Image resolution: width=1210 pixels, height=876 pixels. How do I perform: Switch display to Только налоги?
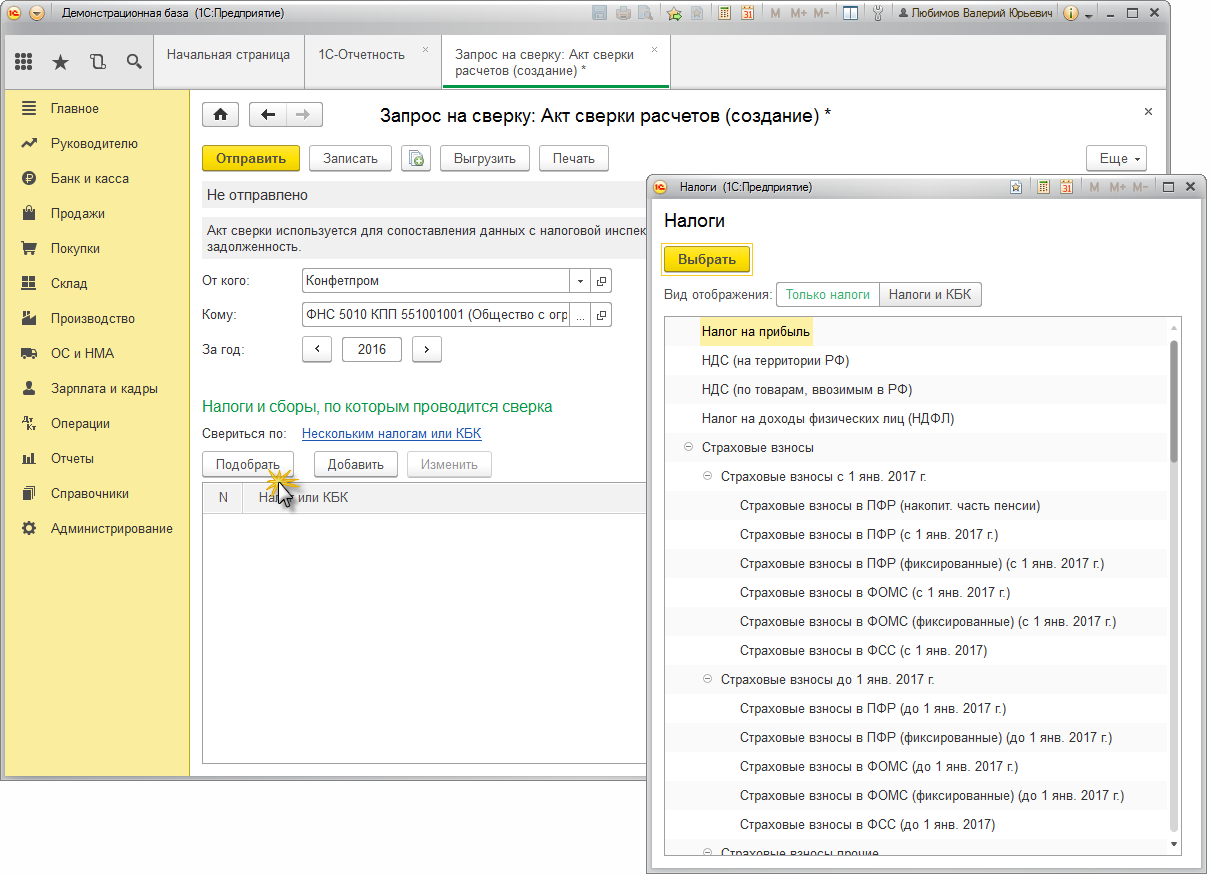coord(827,295)
